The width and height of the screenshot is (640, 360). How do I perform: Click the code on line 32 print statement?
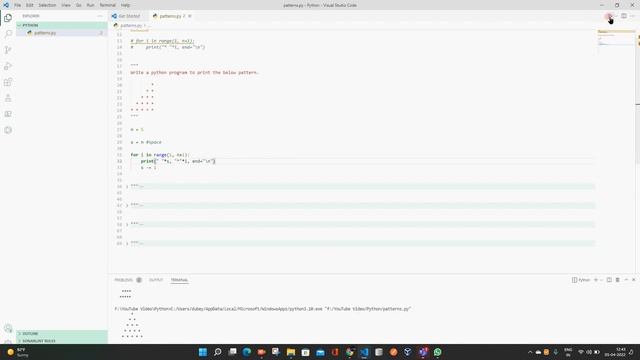pos(178,161)
